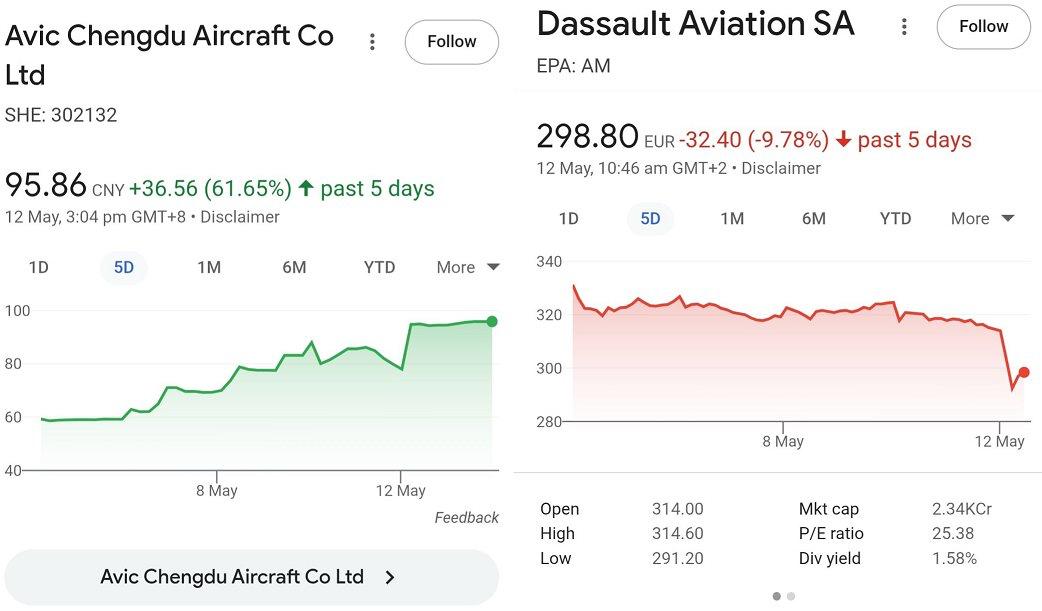This screenshot has width=1042, height=611.
Task: Select the 5D tab on Avic's chart
Action: click(x=123, y=267)
